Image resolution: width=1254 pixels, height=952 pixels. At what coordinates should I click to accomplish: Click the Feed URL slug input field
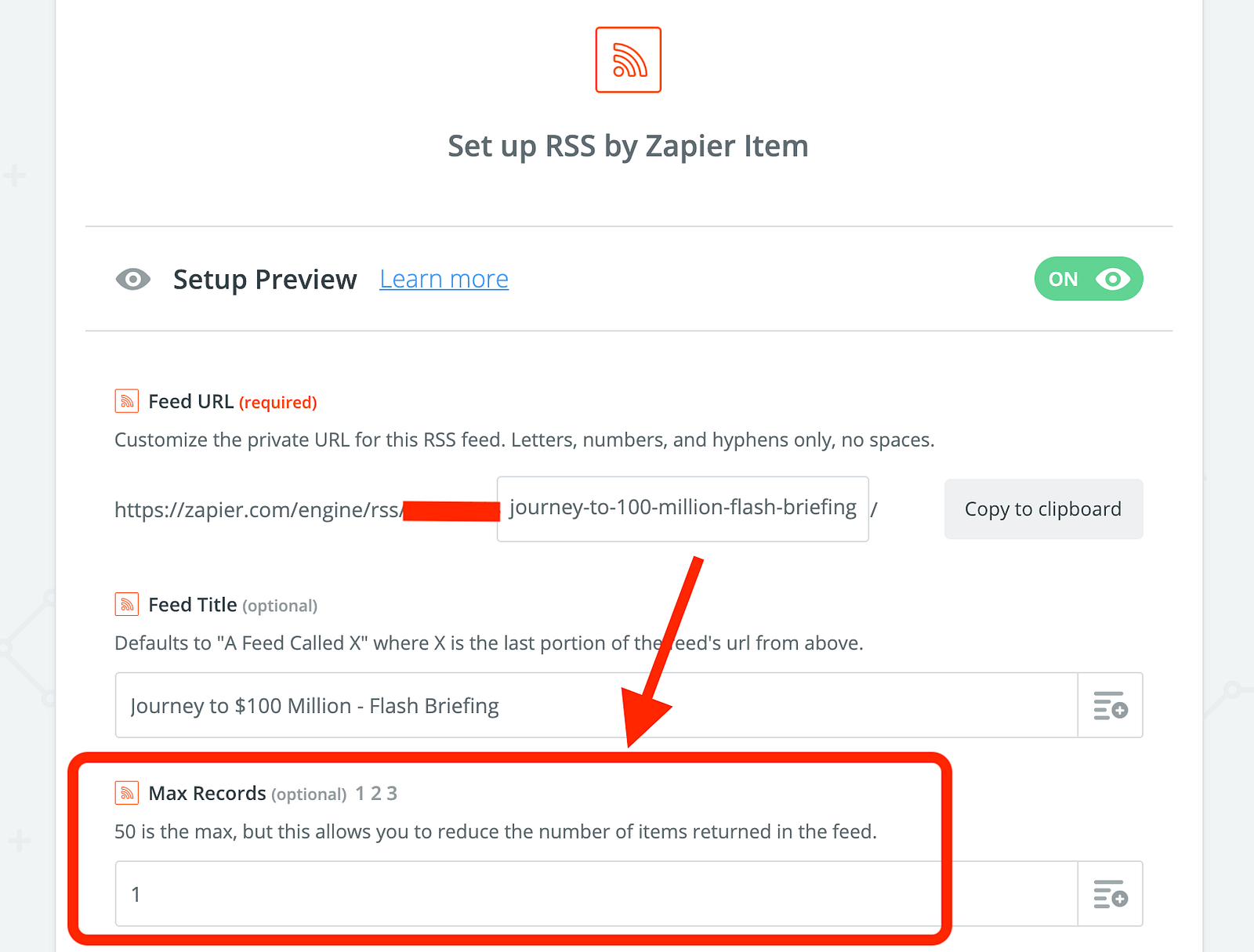point(682,509)
